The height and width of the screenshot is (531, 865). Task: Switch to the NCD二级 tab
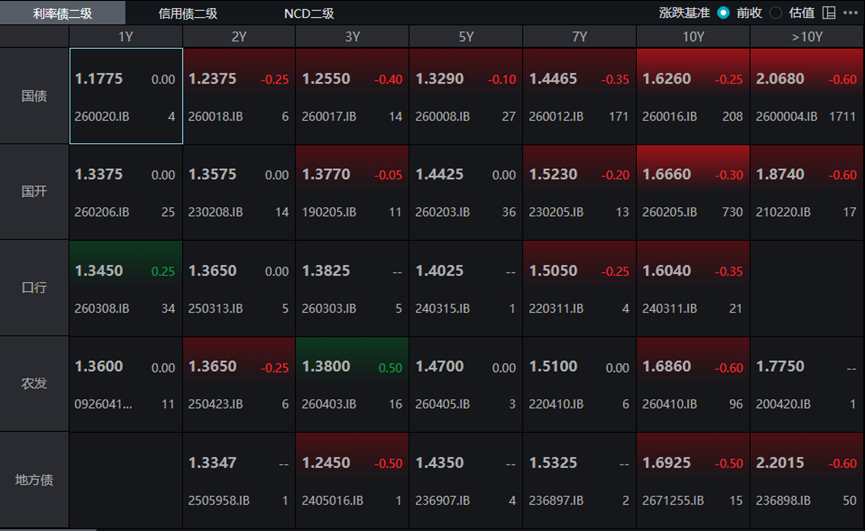[309, 13]
